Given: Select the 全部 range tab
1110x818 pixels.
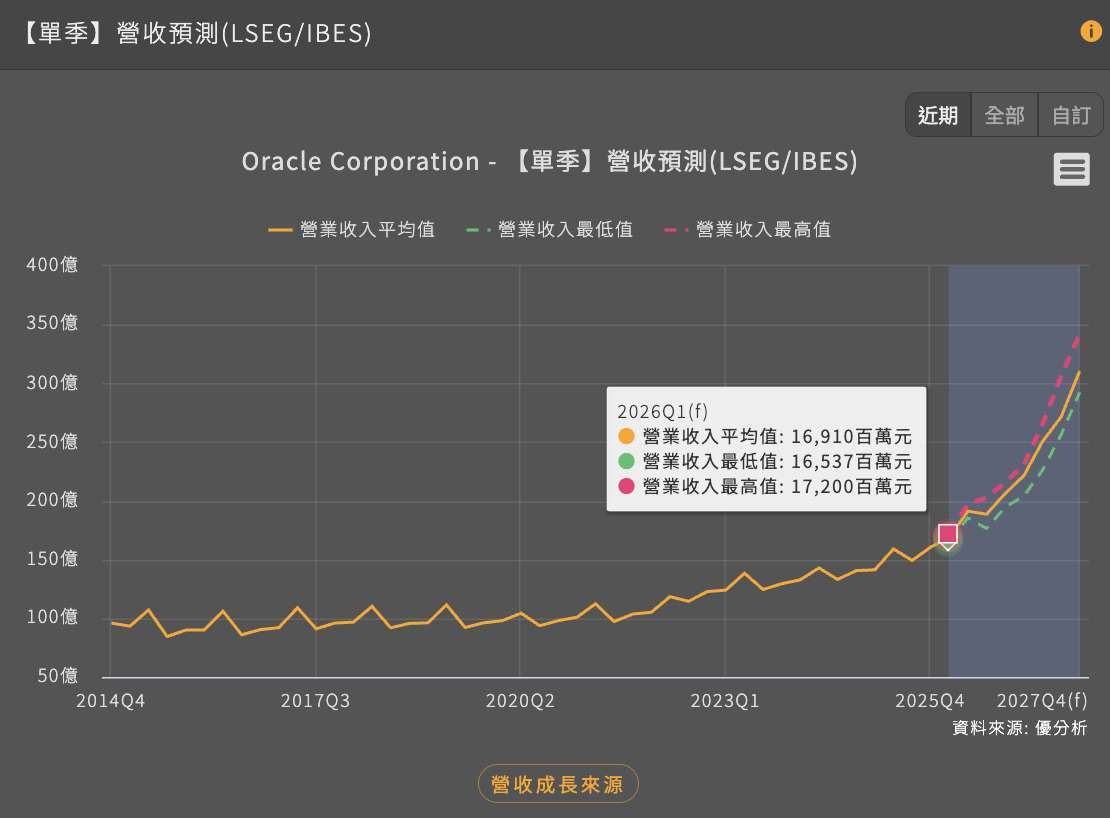Looking at the screenshot, I should coord(1004,115).
